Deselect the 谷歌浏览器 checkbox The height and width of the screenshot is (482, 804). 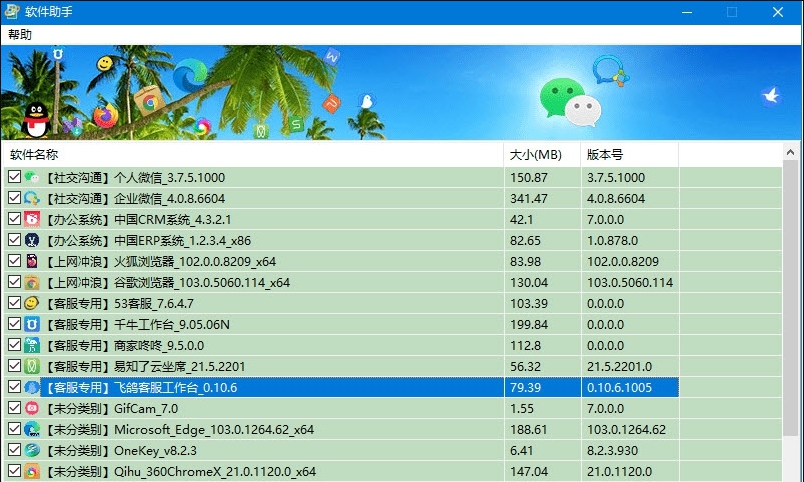(x=14, y=282)
